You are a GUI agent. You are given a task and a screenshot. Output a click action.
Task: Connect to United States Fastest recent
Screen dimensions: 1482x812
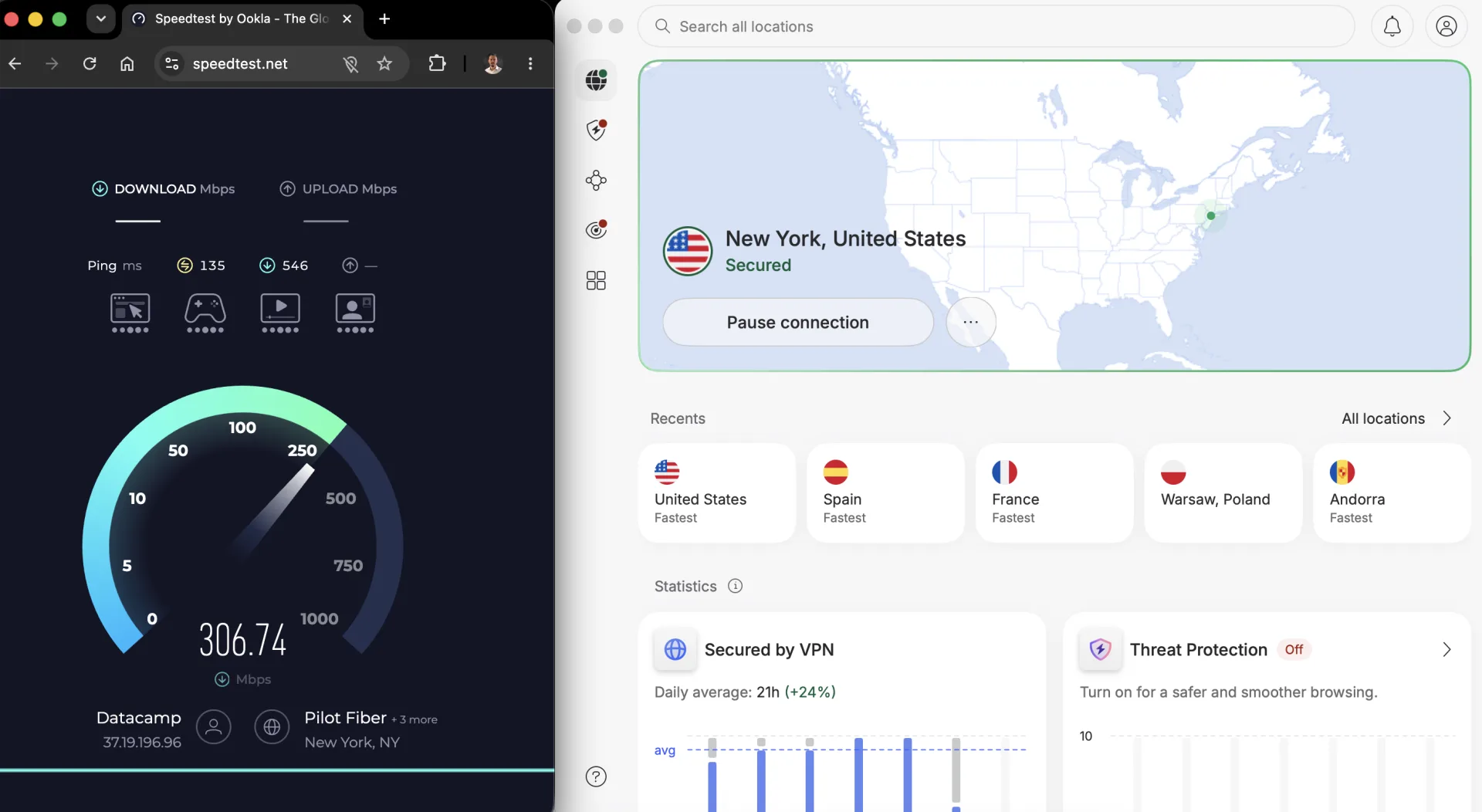click(716, 492)
